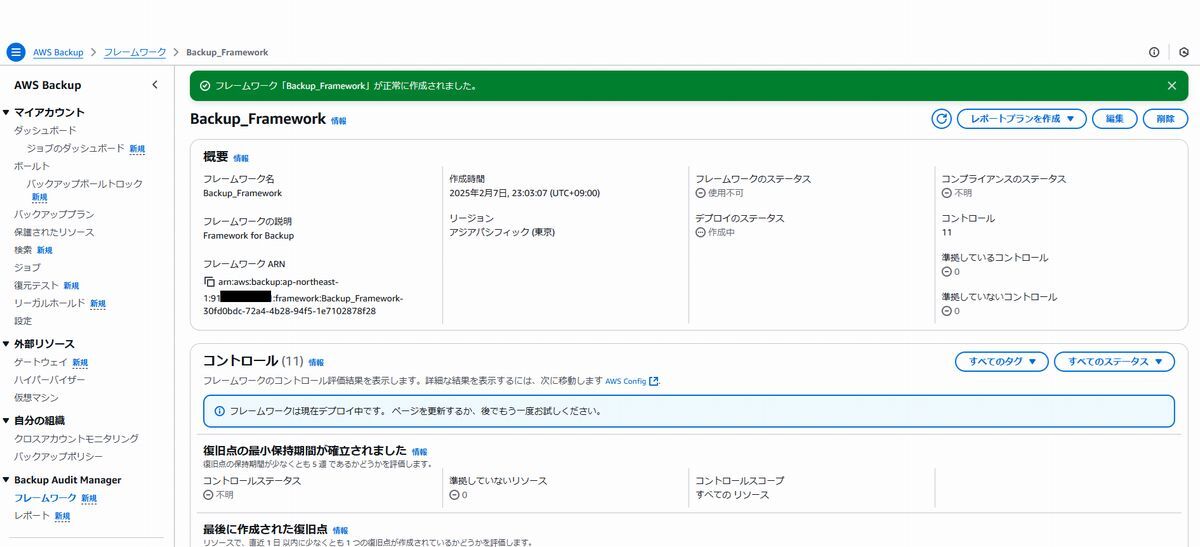Collapse the 自分の組織 section
This screenshot has width=1200, height=547.
[6, 421]
